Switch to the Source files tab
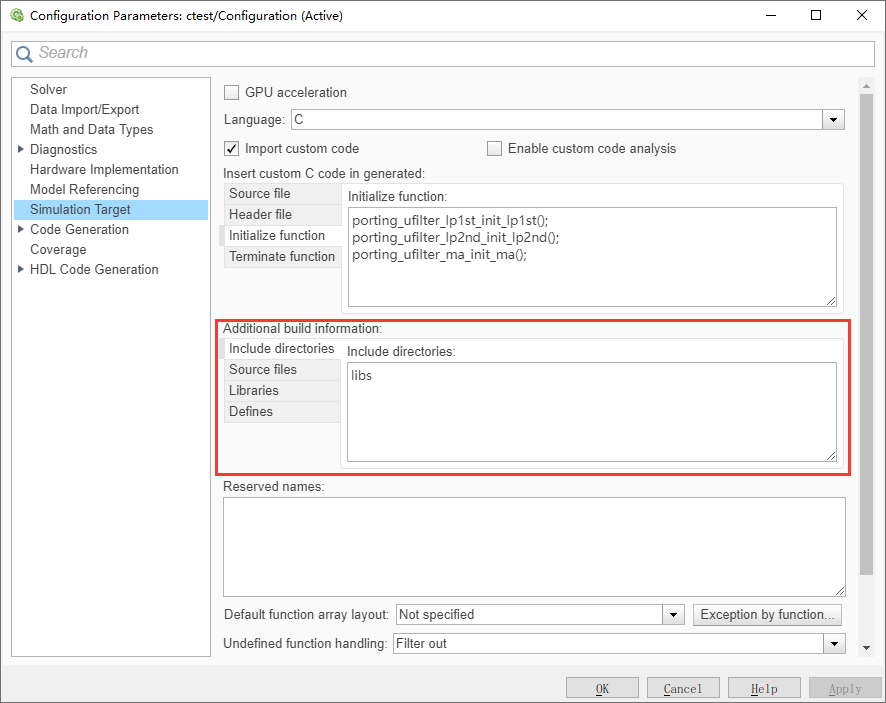This screenshot has height=703, width=886. pos(282,370)
